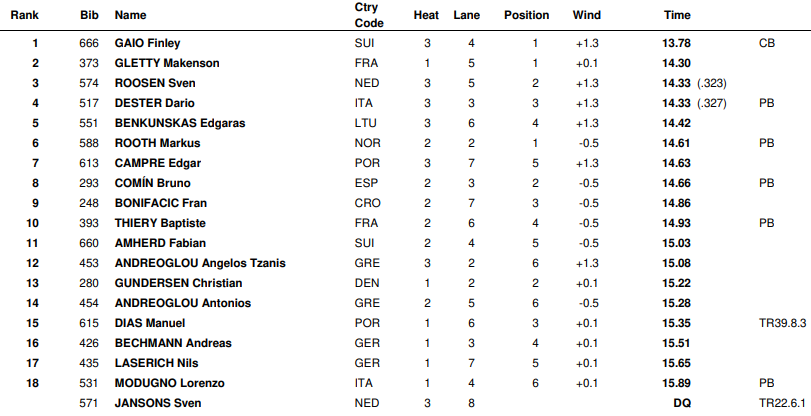This screenshot has height=416, width=811.
Task: Click MODUGNO Lorenzo's time 15.89
Action: point(676,383)
